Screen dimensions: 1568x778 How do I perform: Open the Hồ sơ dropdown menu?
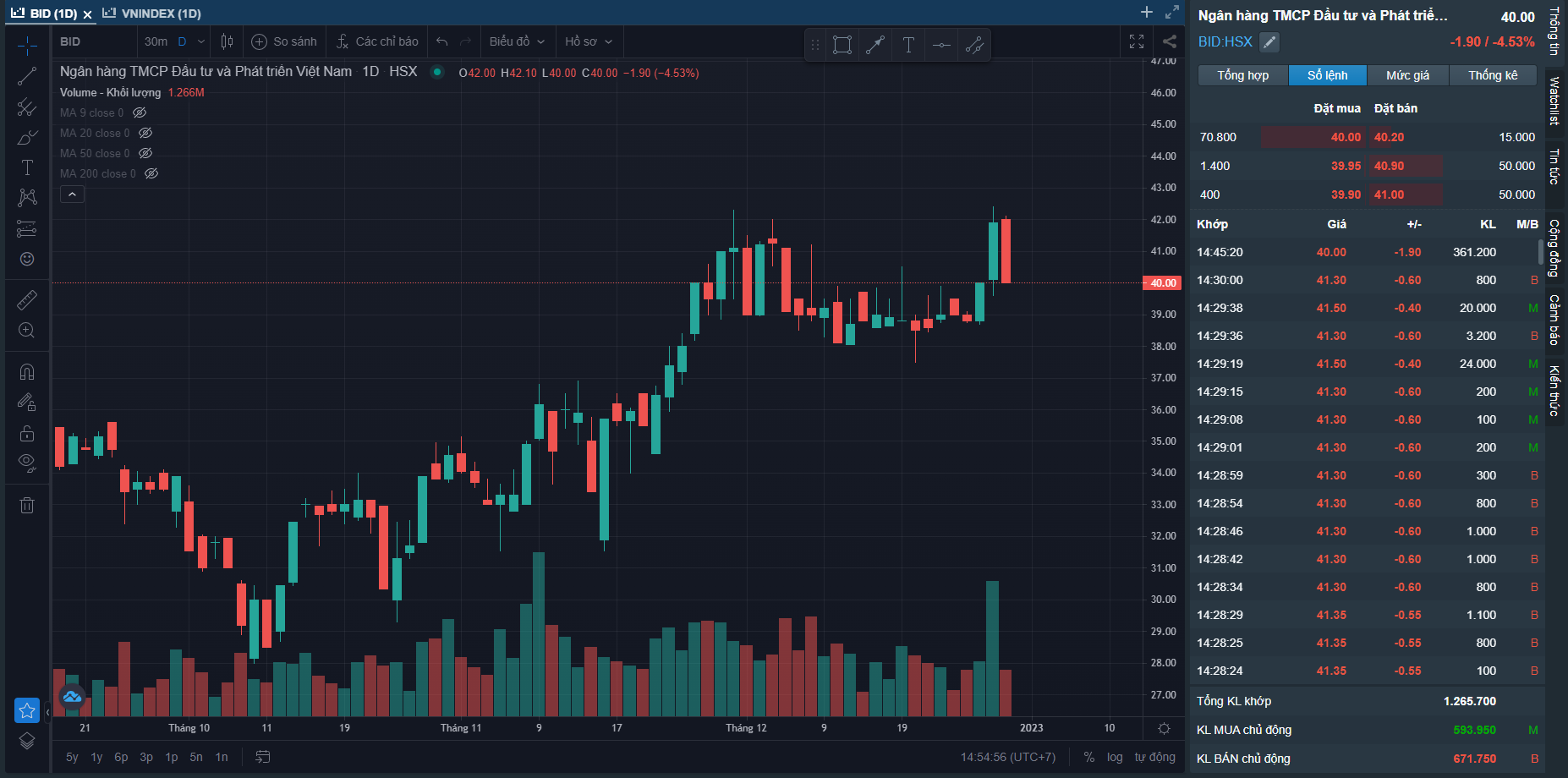(588, 41)
